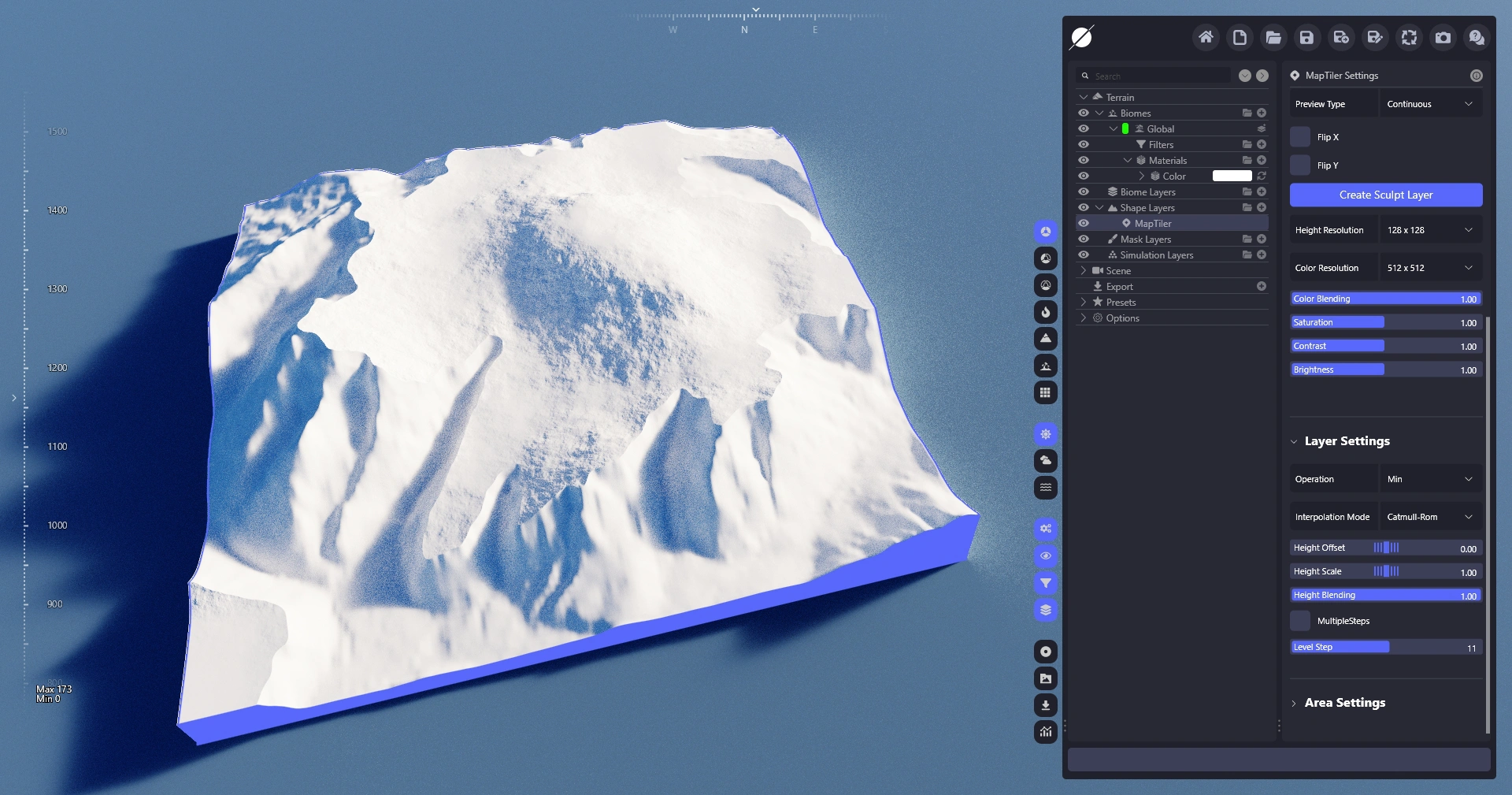Click the grid icon in vertical toolbar

tap(1045, 392)
